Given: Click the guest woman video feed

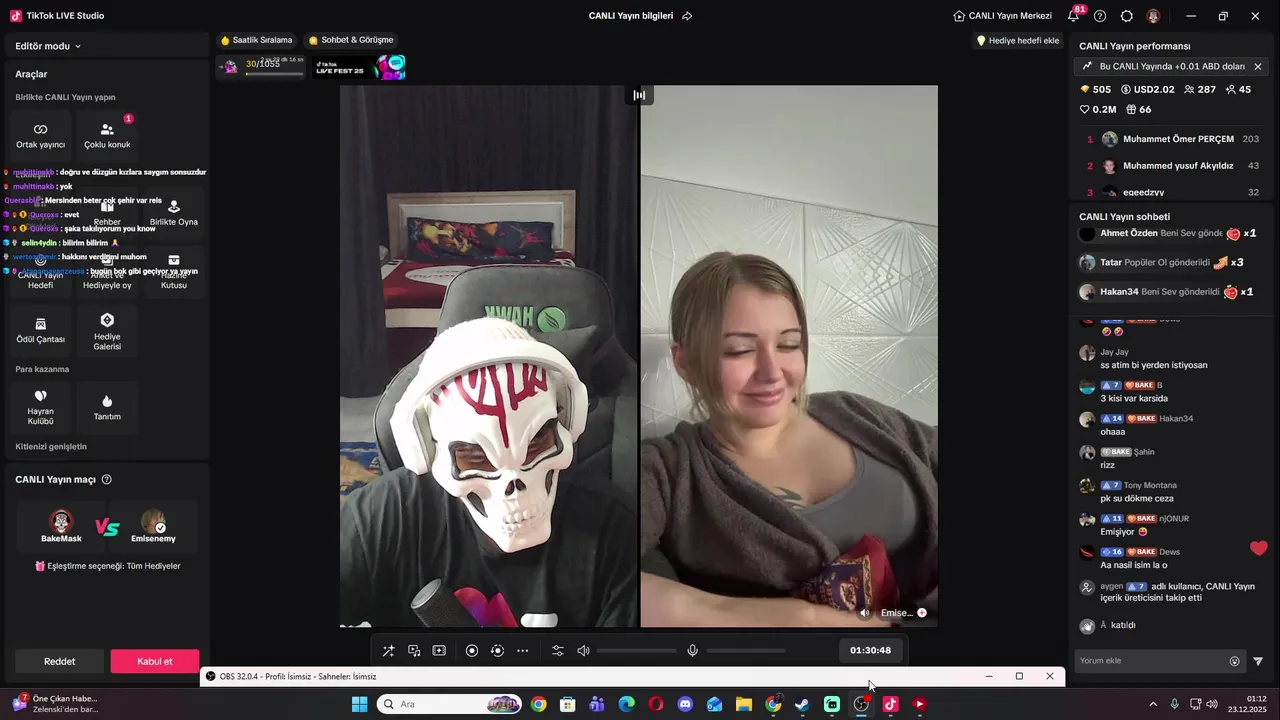Looking at the screenshot, I should pyautogui.click(x=789, y=356).
